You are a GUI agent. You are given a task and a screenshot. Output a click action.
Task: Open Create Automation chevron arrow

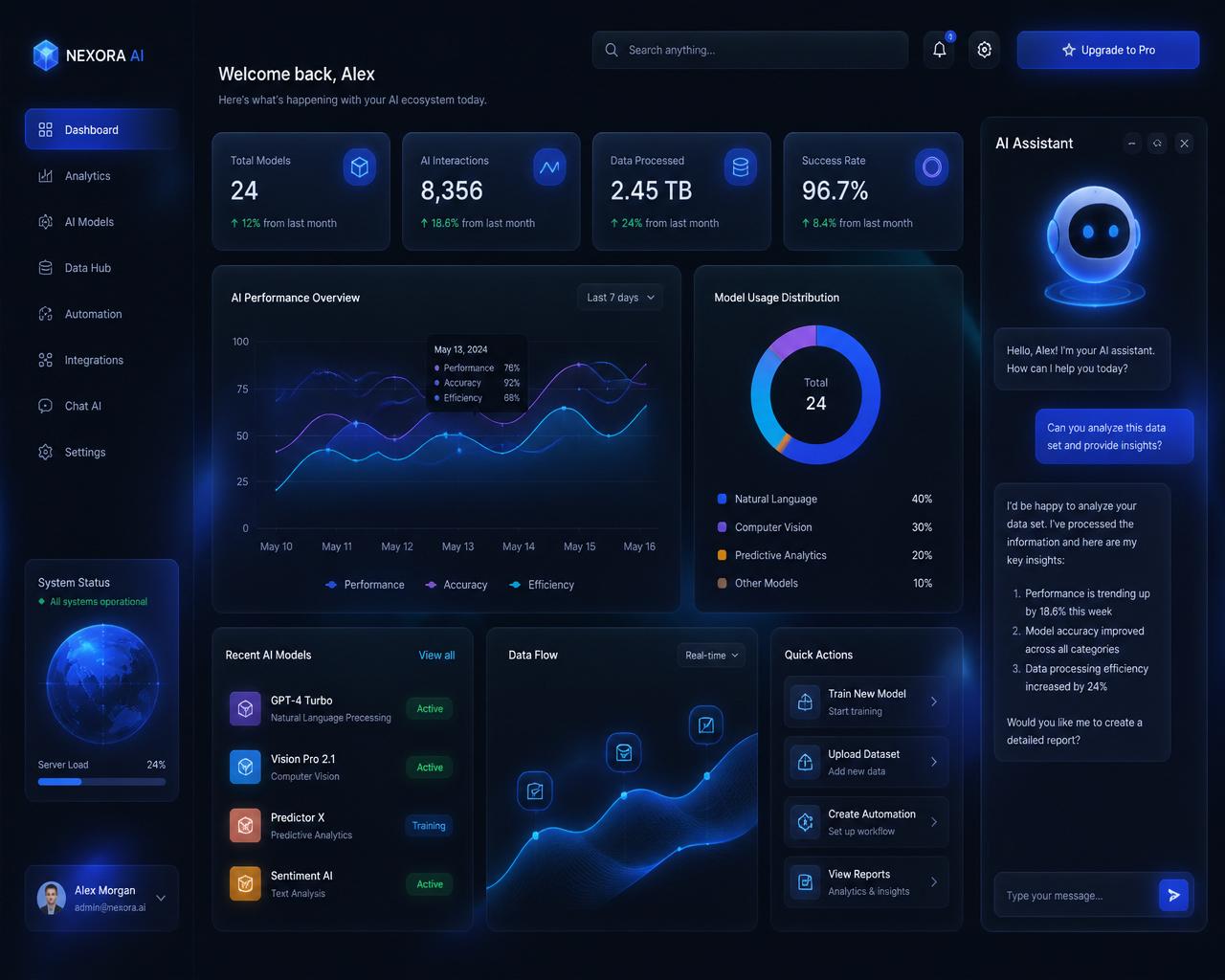click(x=934, y=822)
